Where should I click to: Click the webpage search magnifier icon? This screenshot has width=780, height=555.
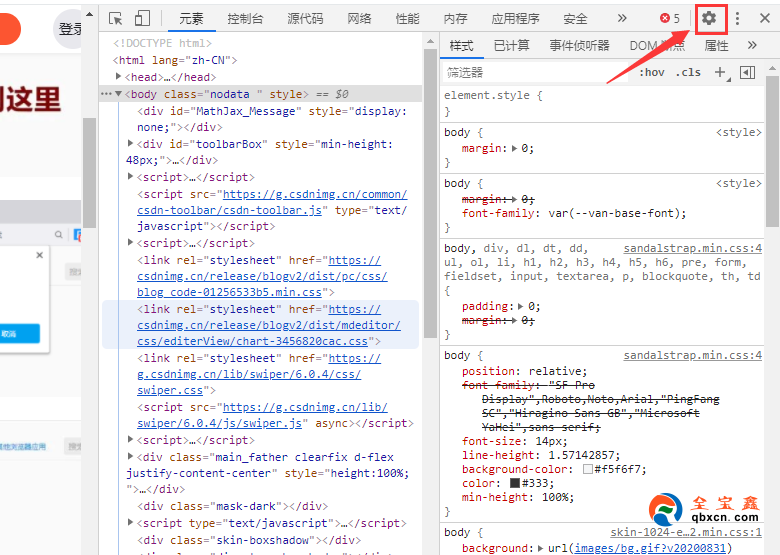(x=59, y=234)
